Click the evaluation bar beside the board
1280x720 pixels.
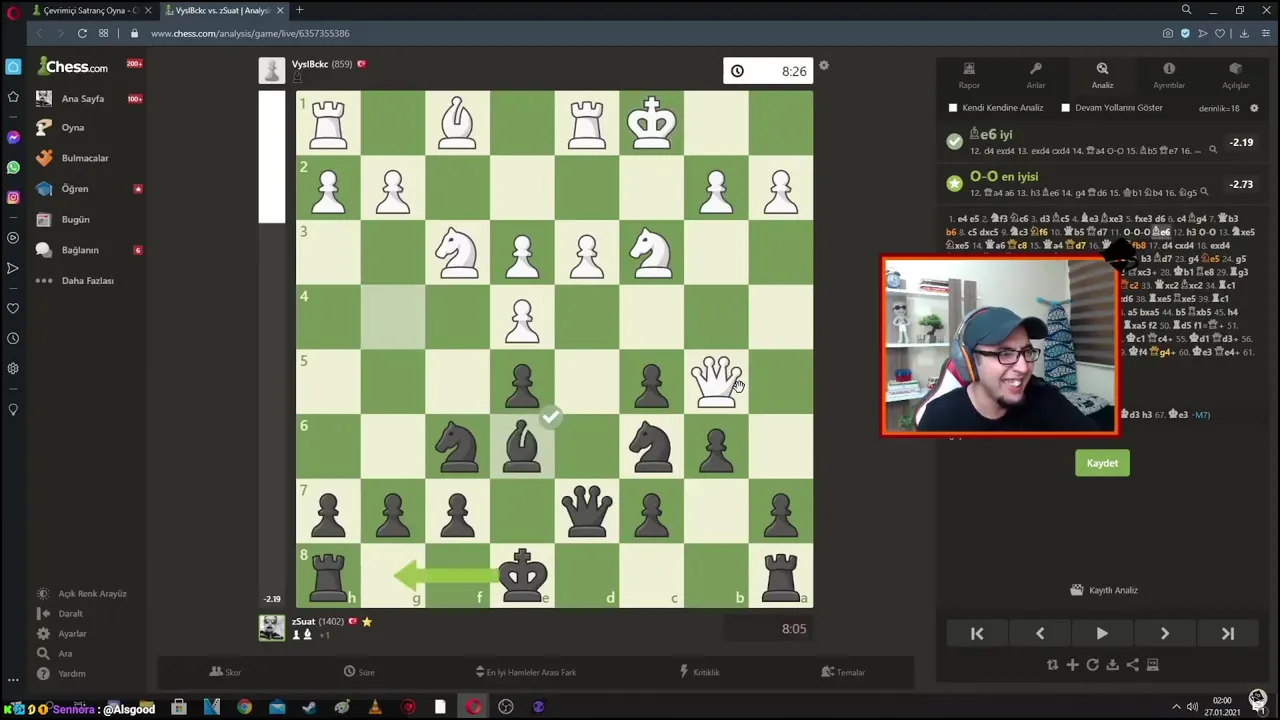coord(272,349)
